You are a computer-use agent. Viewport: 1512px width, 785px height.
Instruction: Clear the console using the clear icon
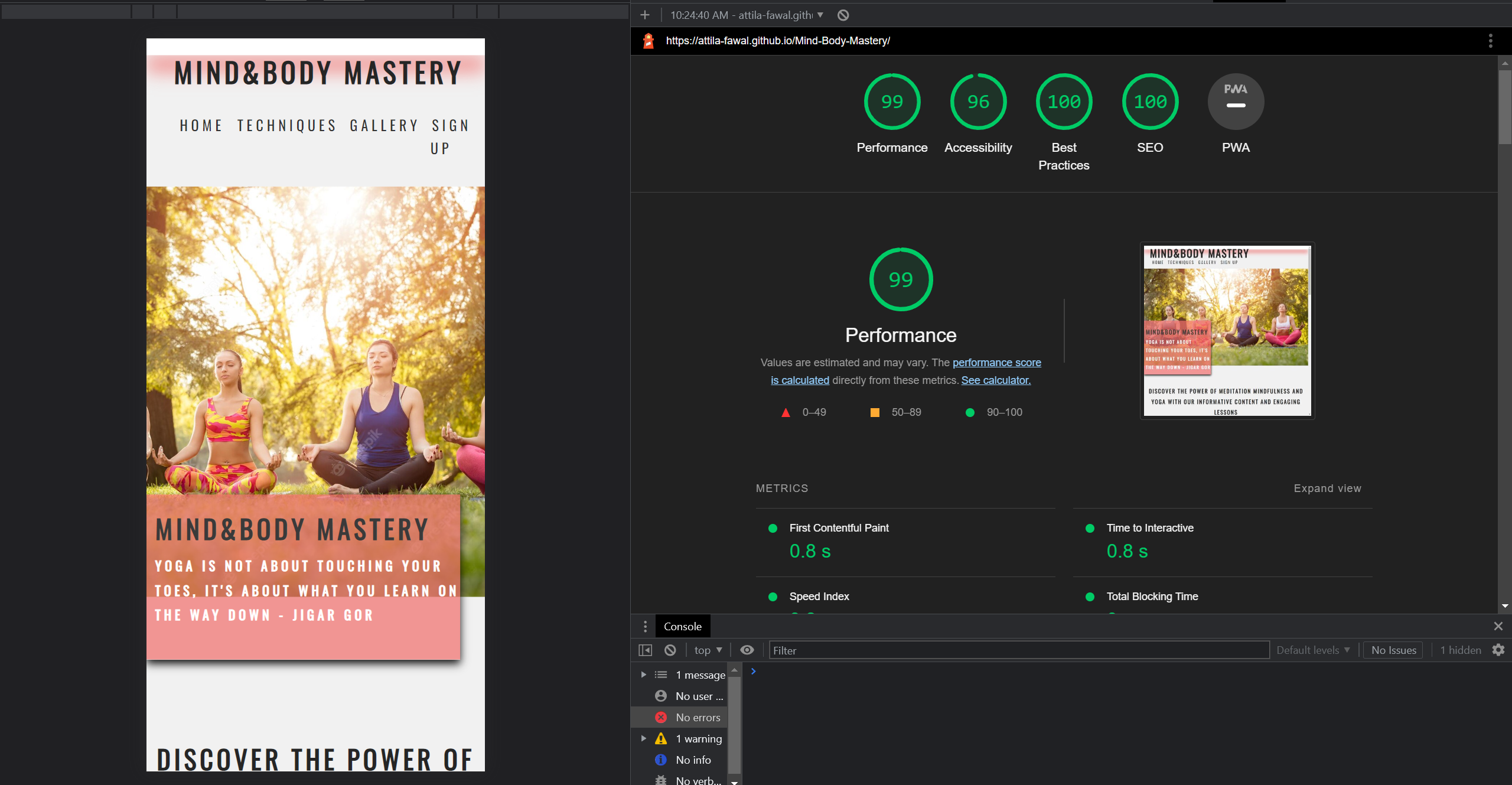(x=670, y=650)
